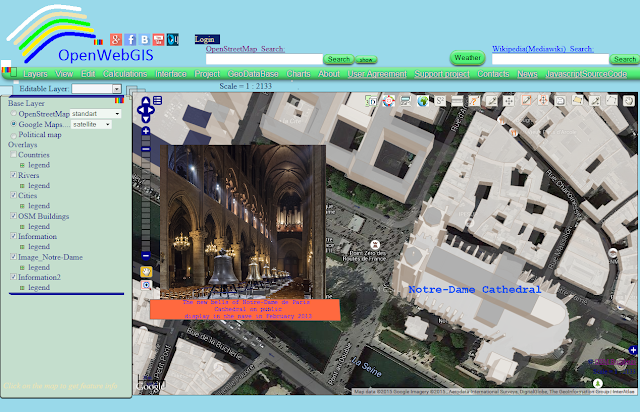Uncheck the Cities overlay
Image resolution: width=640 pixels, height=412 pixels.
point(13,195)
